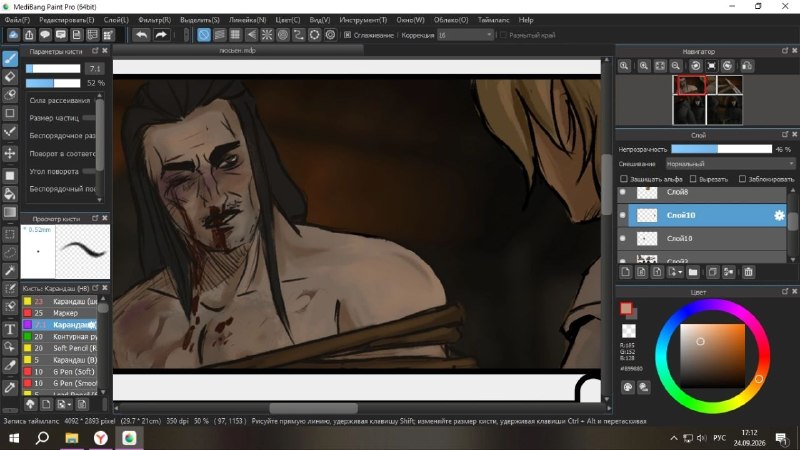Enable Заблокировать checkbox
Screen dimensions: 800x450
click(x=742, y=179)
